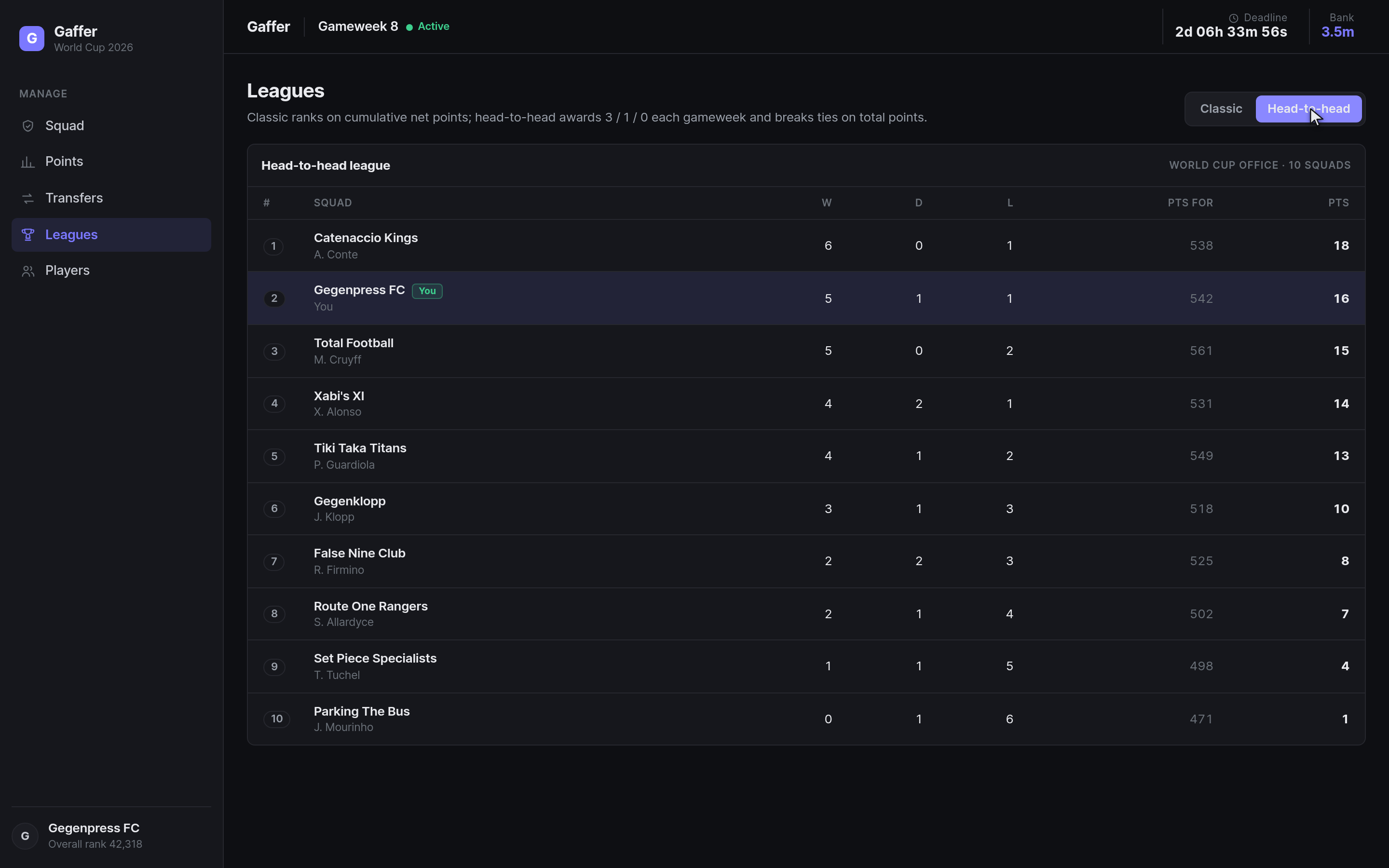Click the PTS FOR column header
Image resolution: width=1389 pixels, height=868 pixels.
point(1190,203)
